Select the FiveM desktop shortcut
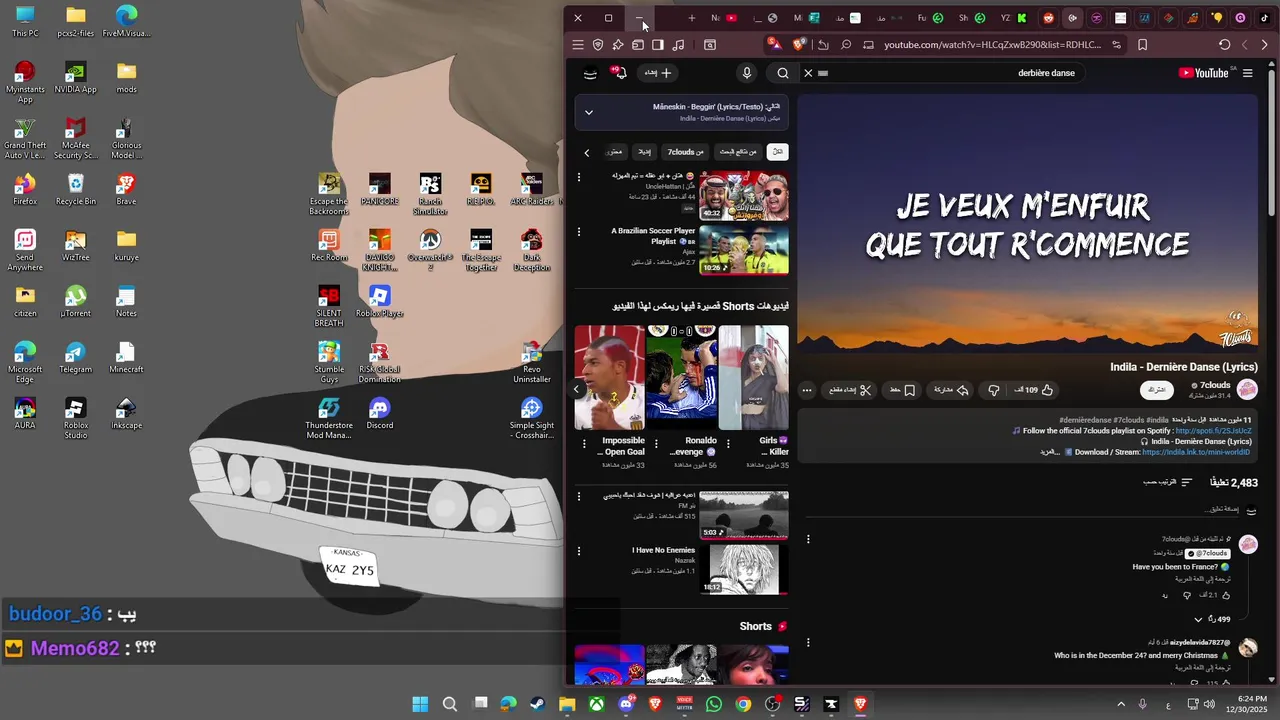Screen dimensions: 1280x720 coord(126,22)
